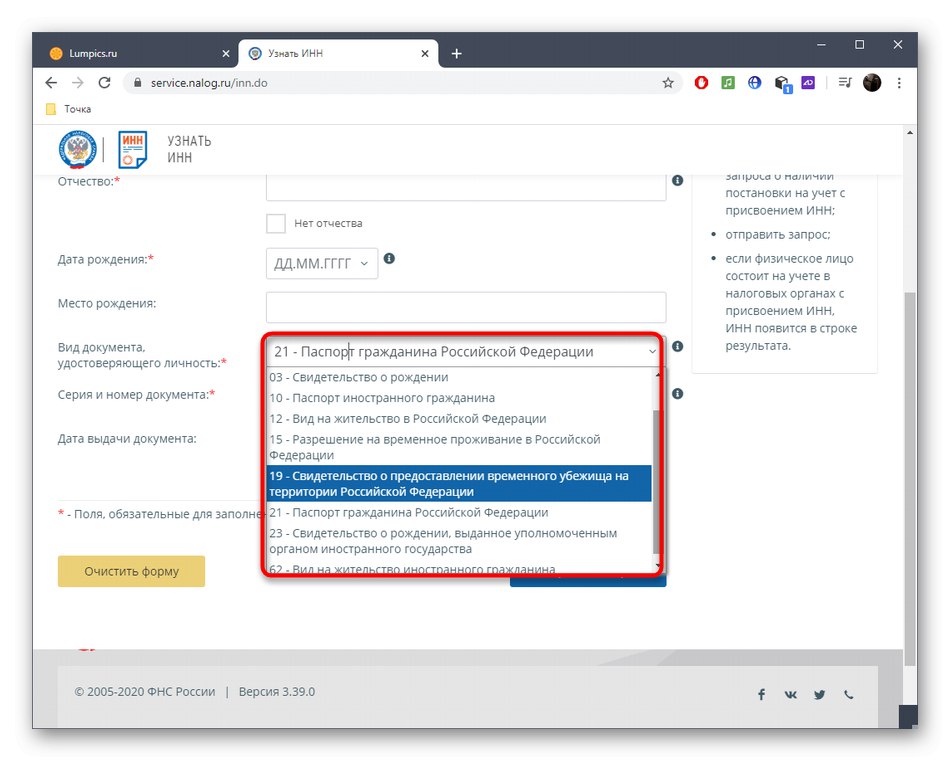This screenshot has width=950, height=761.
Task: Show info tooltip for Отчество field
Action: [x=677, y=181]
